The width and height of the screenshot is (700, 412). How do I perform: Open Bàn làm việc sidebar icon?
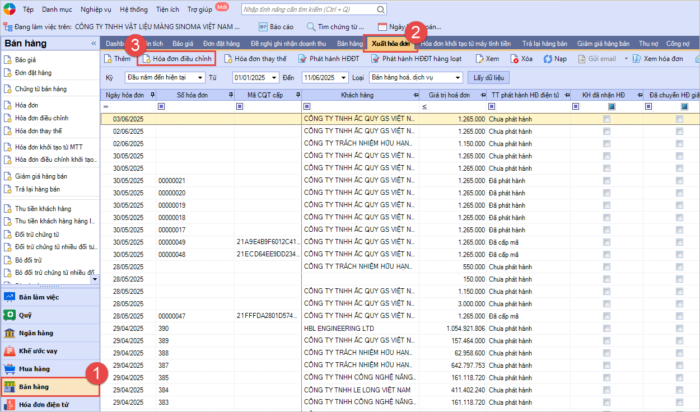coord(10,298)
